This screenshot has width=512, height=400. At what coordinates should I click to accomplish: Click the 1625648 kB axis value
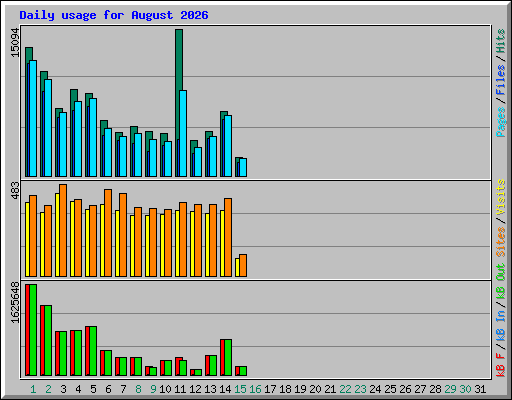coord(16,303)
